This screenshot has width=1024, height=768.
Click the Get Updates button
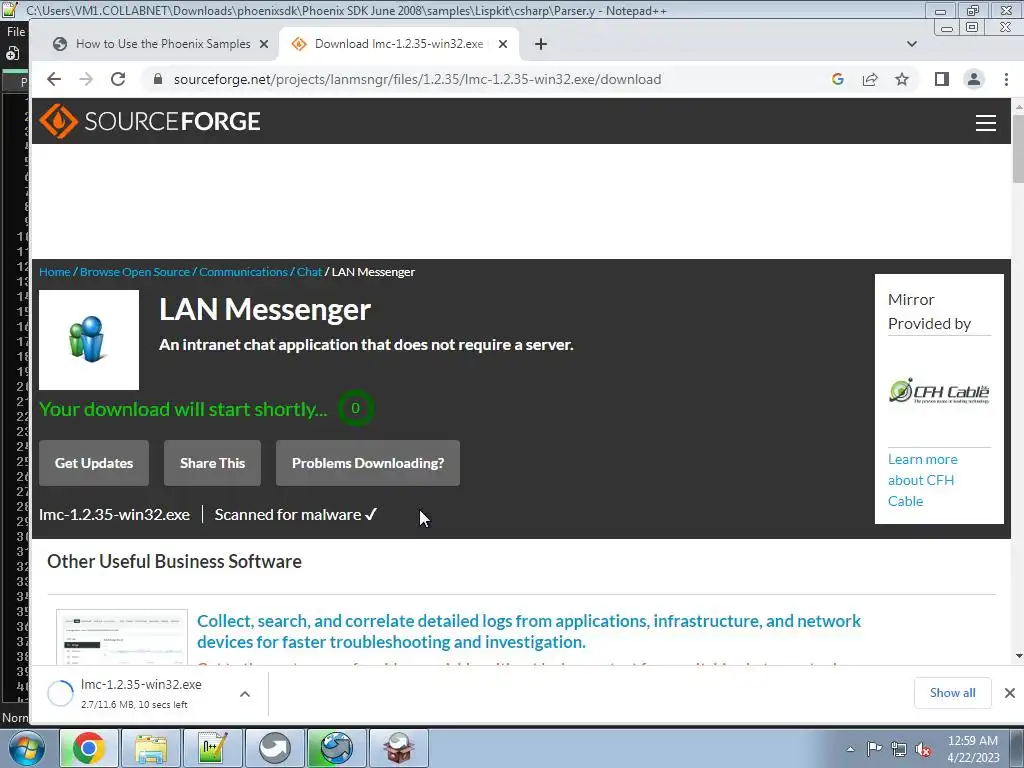(94, 463)
